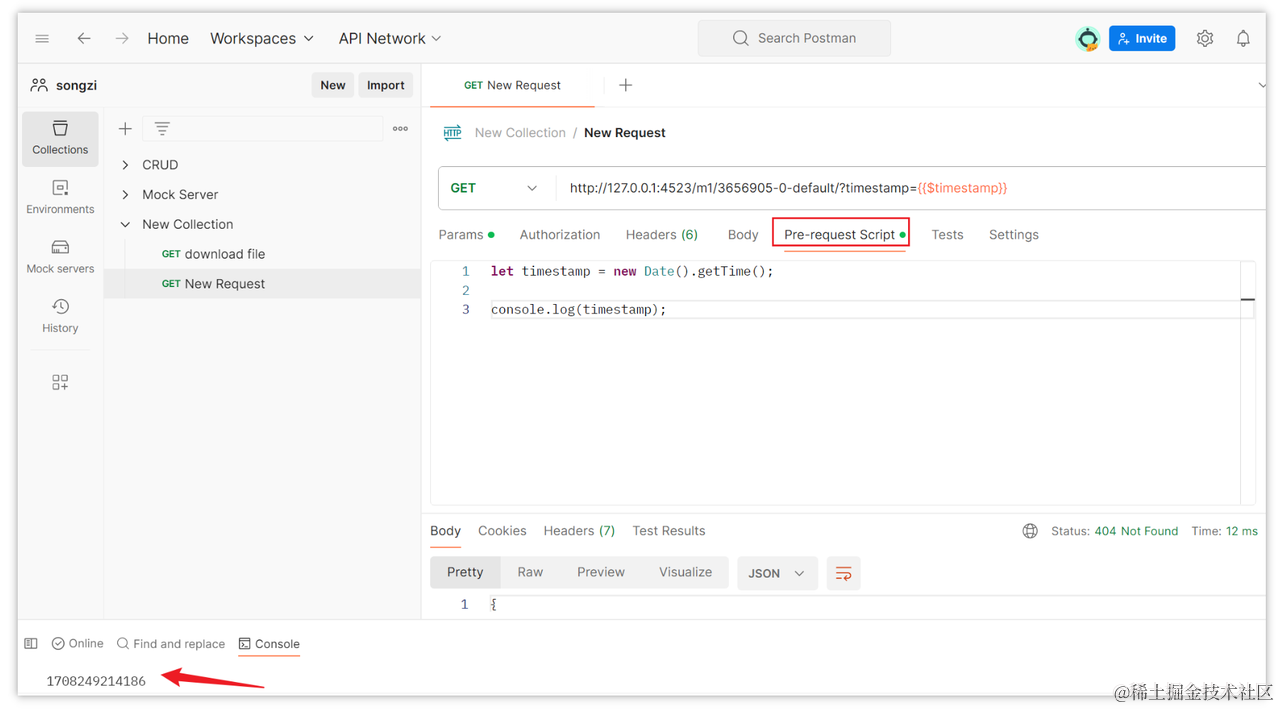Switch to the Tests tab
This screenshot has width=1280, height=709.
[947, 235]
